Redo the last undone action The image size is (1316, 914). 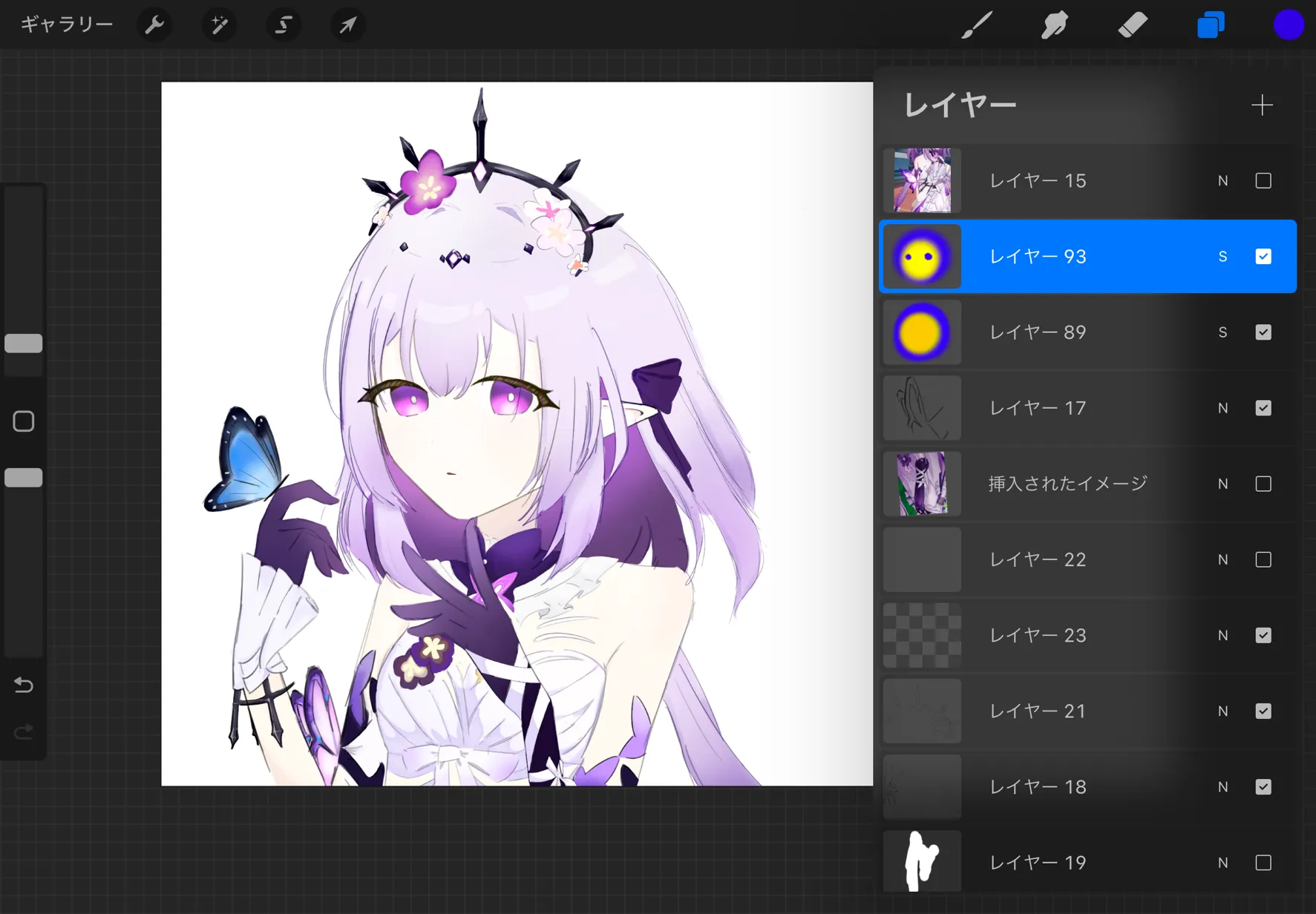coord(24,732)
